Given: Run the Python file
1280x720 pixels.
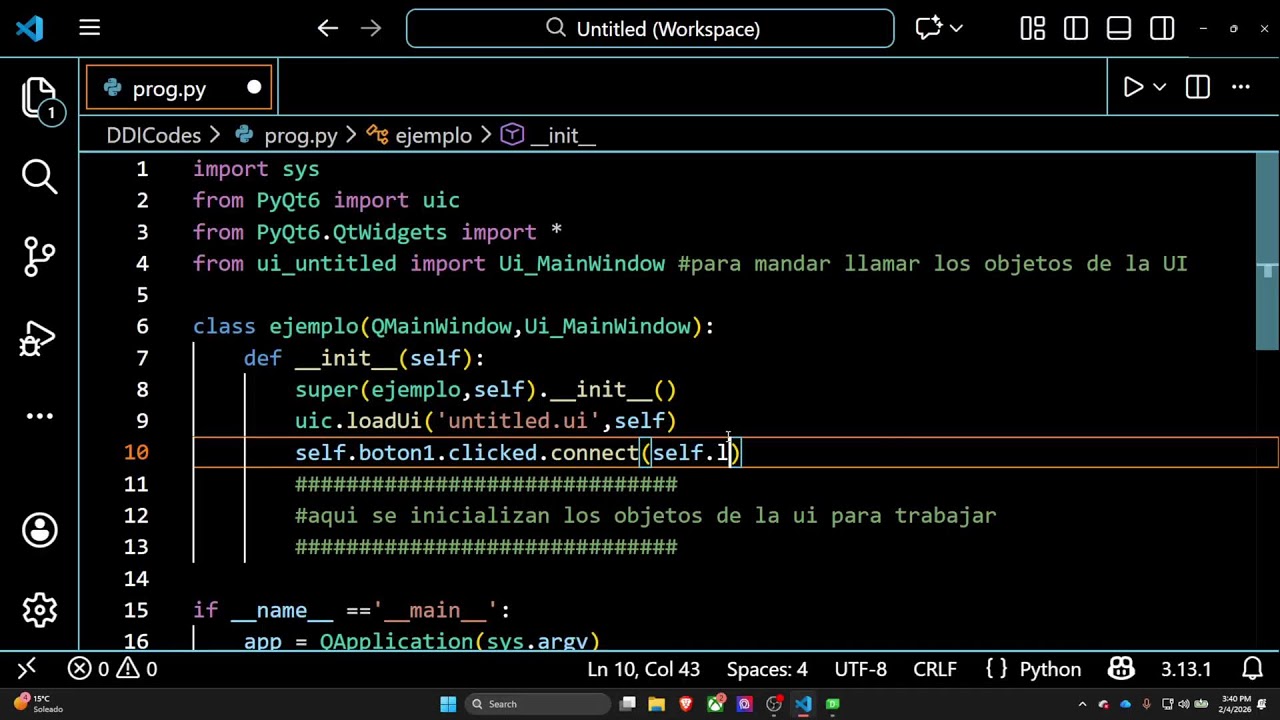Looking at the screenshot, I should tap(1133, 88).
